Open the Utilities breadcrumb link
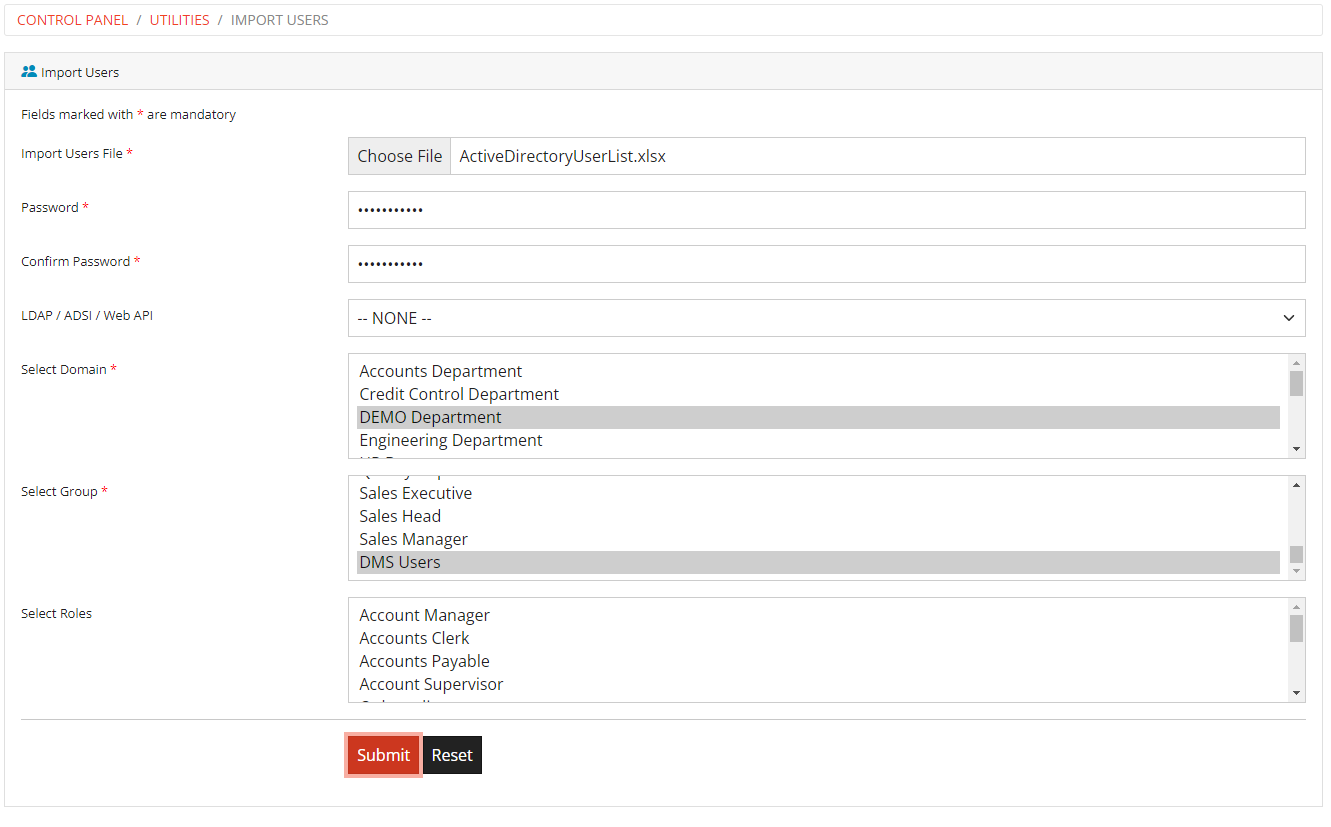This screenshot has height=827, width=1331. (179, 20)
